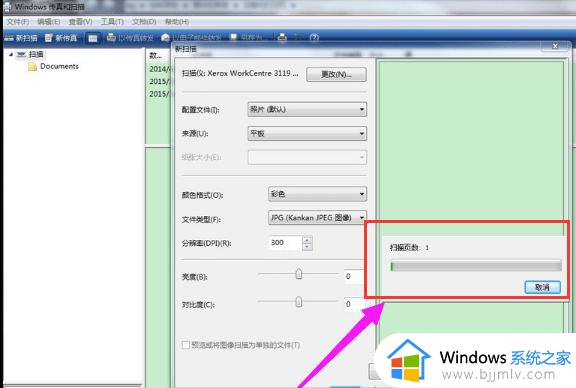Open the 颜色格式 color format dropdown
The width and height of the screenshot is (576, 388).
317,194
